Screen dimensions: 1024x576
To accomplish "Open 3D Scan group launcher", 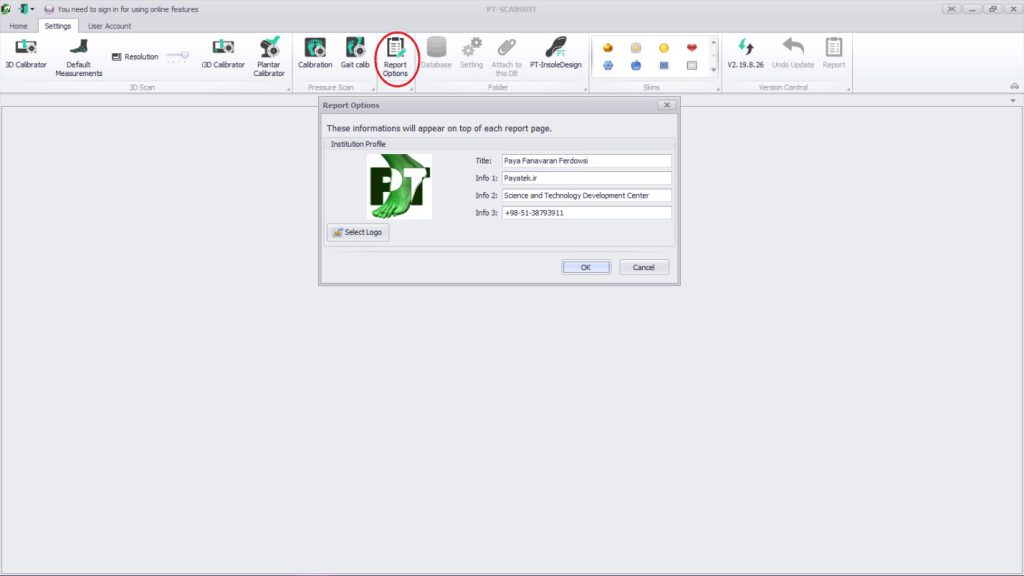I will pyautogui.click(x=289, y=89).
